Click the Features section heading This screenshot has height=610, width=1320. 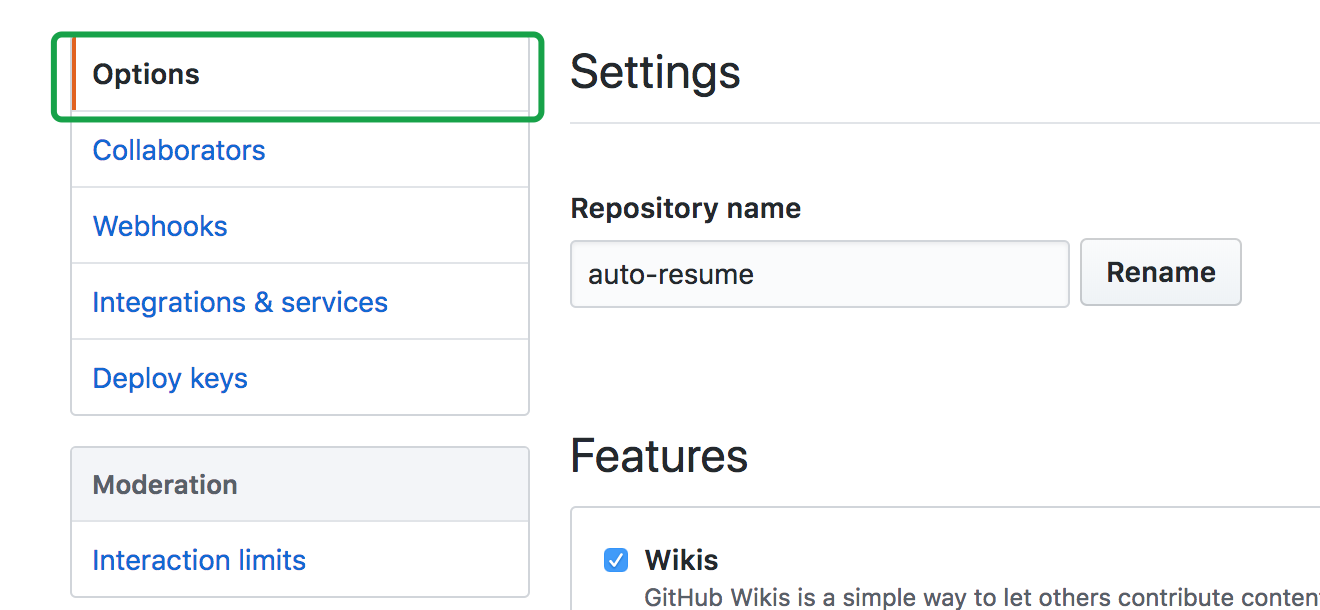659,457
